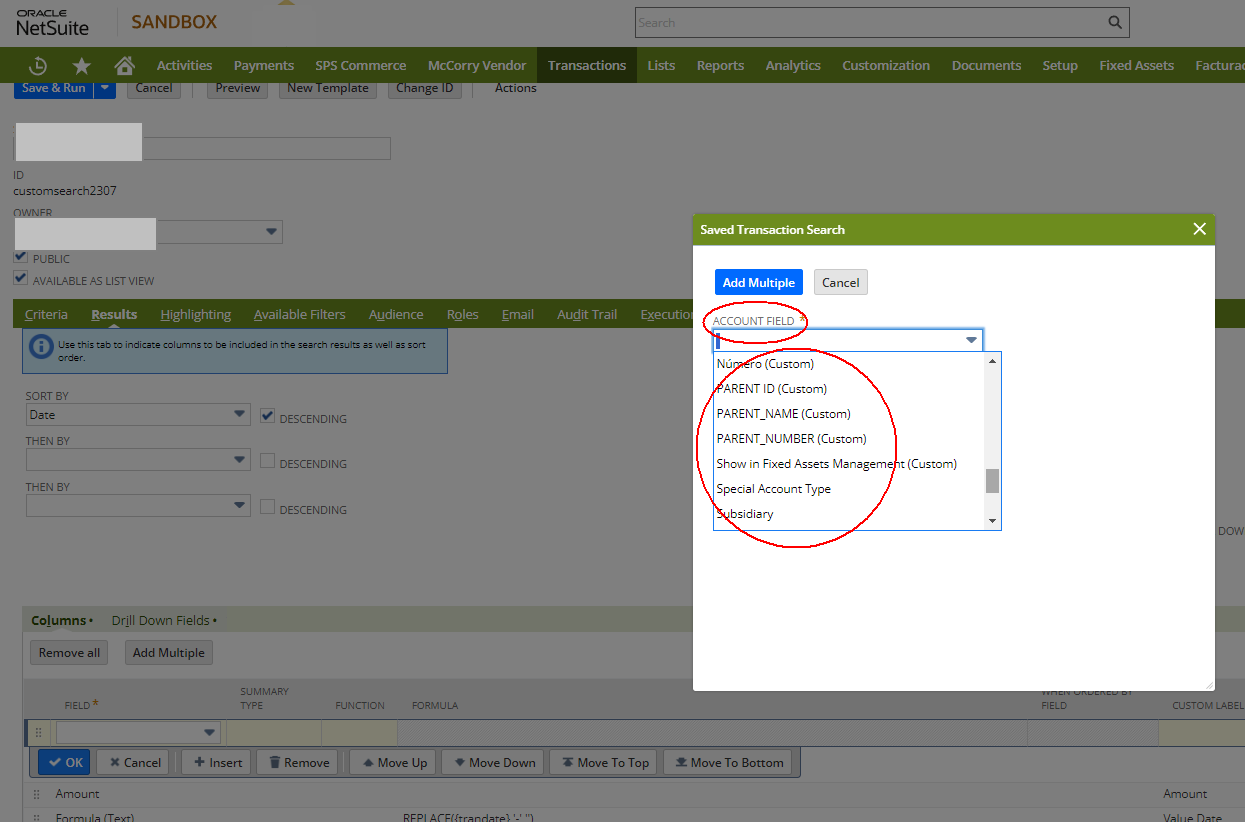This screenshot has width=1245, height=822.
Task: Click the Oracle NetSuite logo
Action: point(53,22)
